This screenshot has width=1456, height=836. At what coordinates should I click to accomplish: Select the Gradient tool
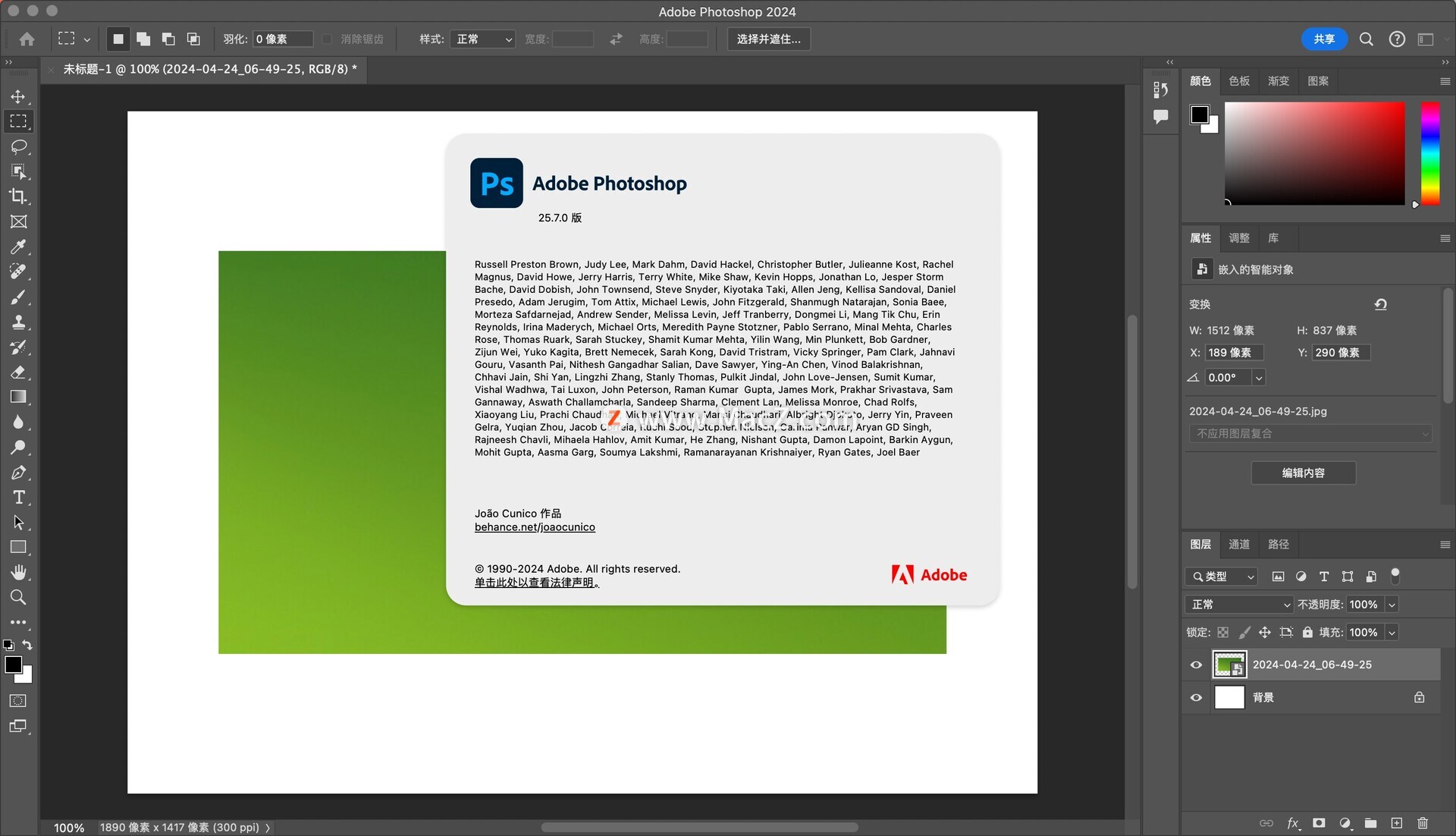coord(18,397)
